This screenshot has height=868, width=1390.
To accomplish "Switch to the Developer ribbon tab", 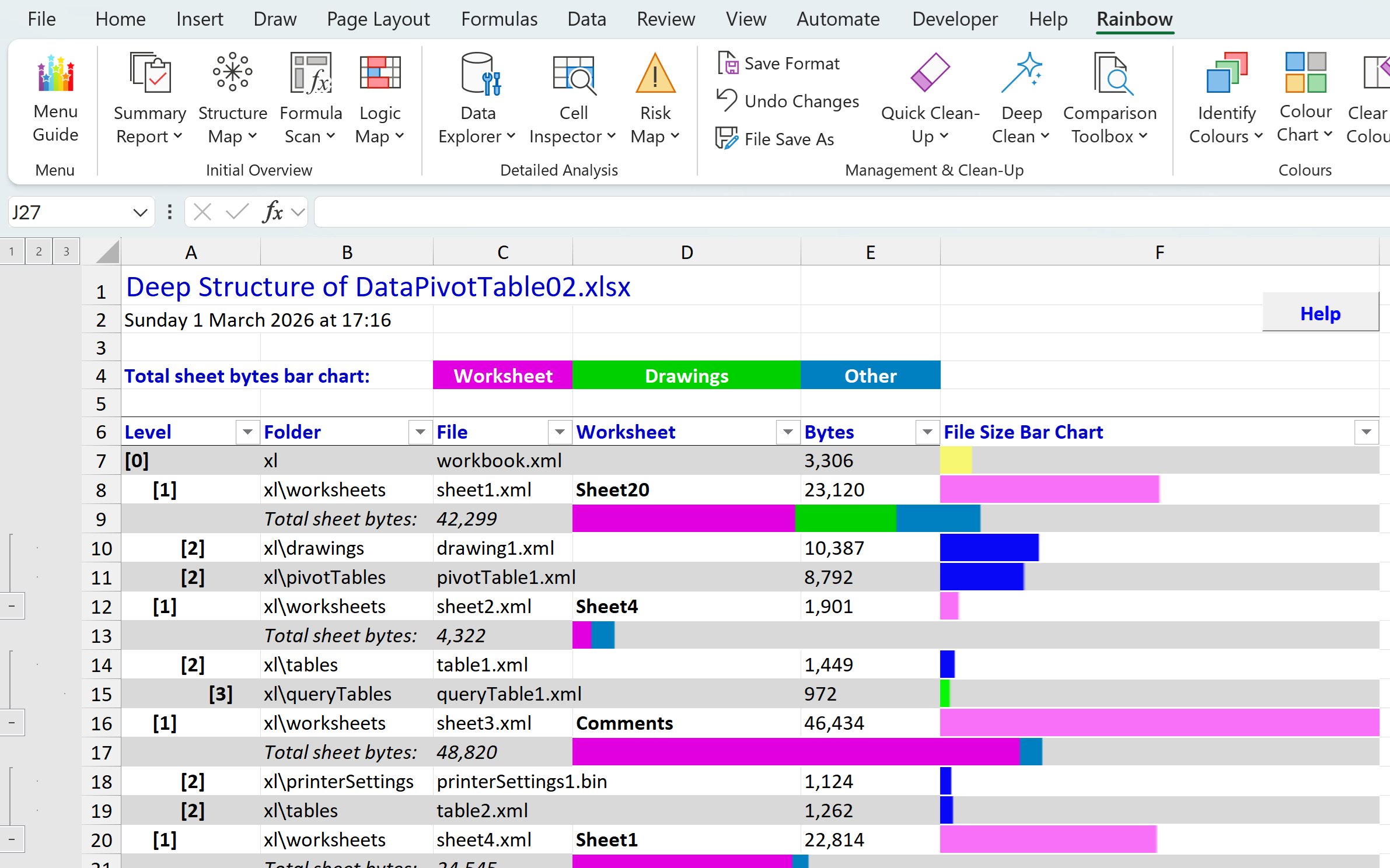I will click(955, 19).
